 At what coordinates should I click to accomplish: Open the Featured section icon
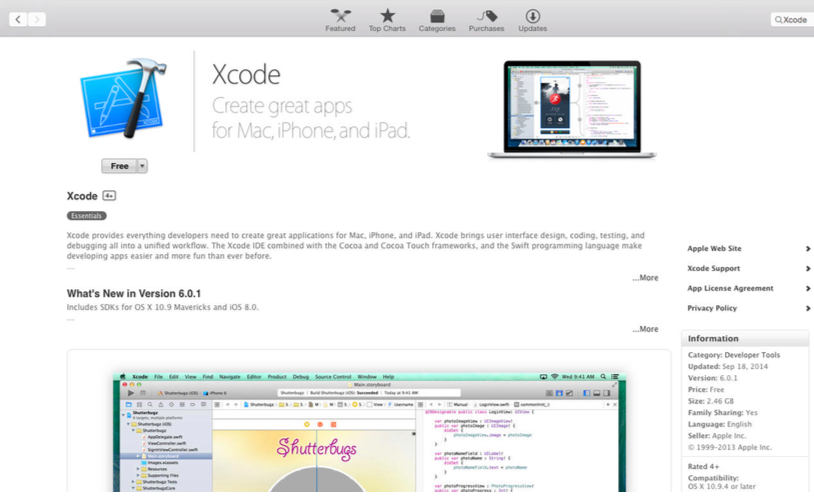click(x=340, y=17)
